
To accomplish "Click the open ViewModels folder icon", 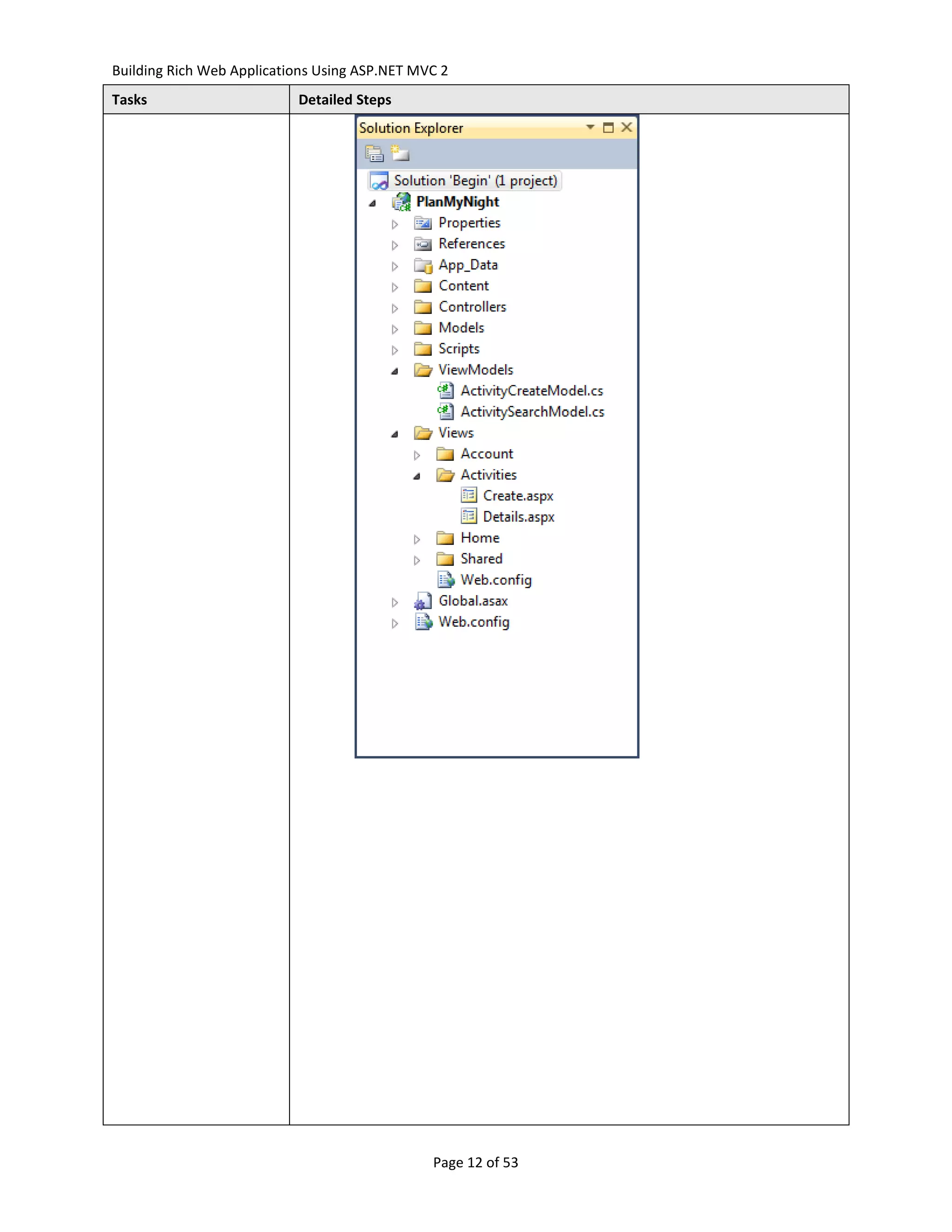I will [x=423, y=370].
